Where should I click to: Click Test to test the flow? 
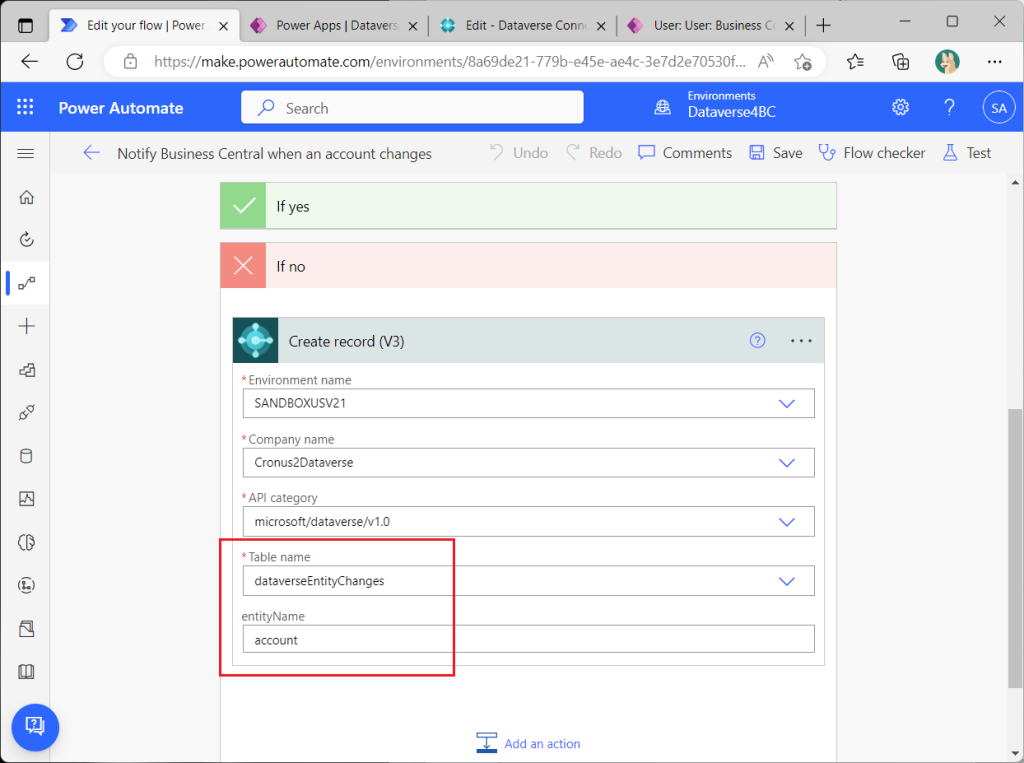967,153
